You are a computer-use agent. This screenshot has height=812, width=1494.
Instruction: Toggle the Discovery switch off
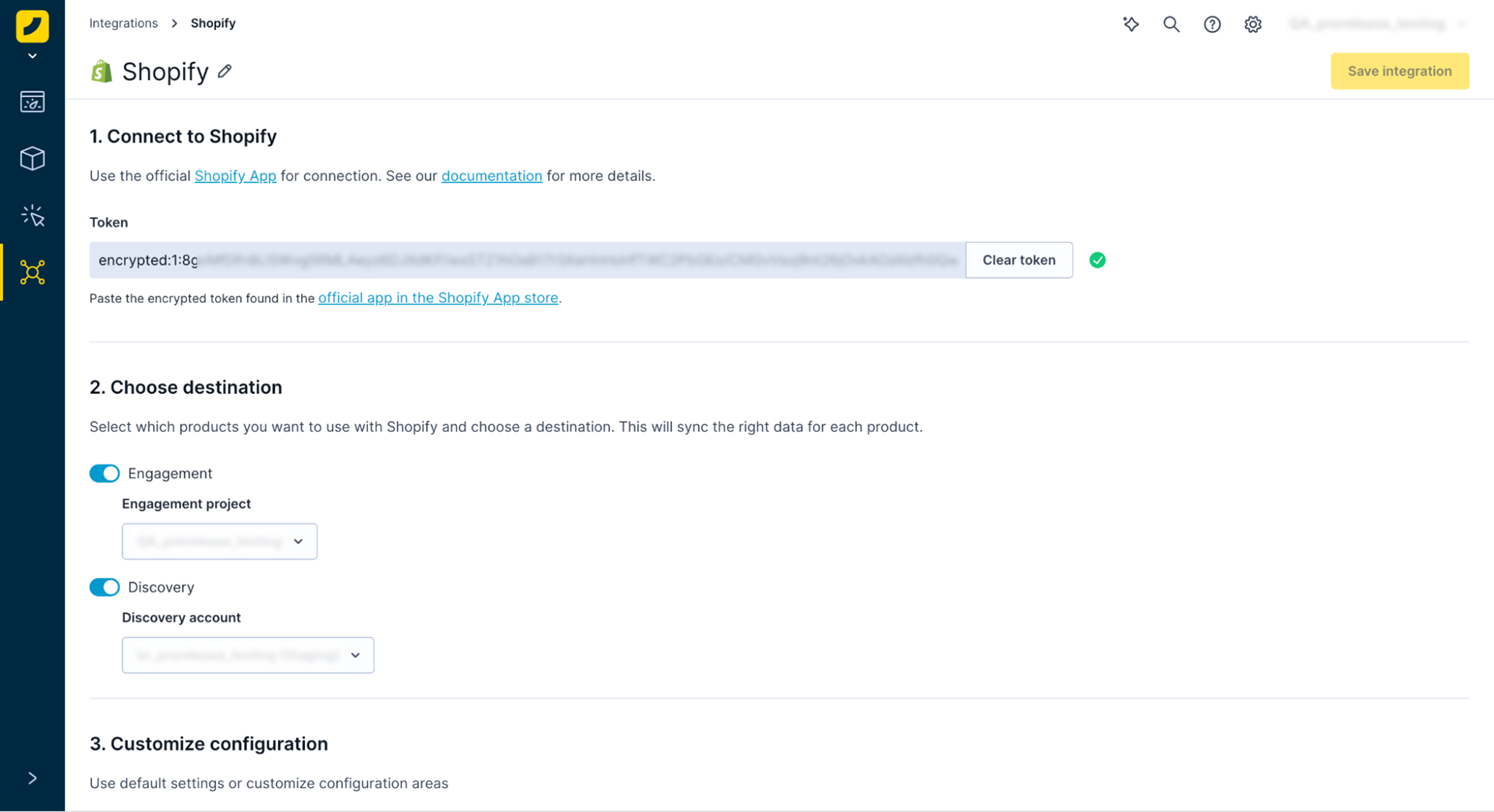pyautogui.click(x=104, y=587)
